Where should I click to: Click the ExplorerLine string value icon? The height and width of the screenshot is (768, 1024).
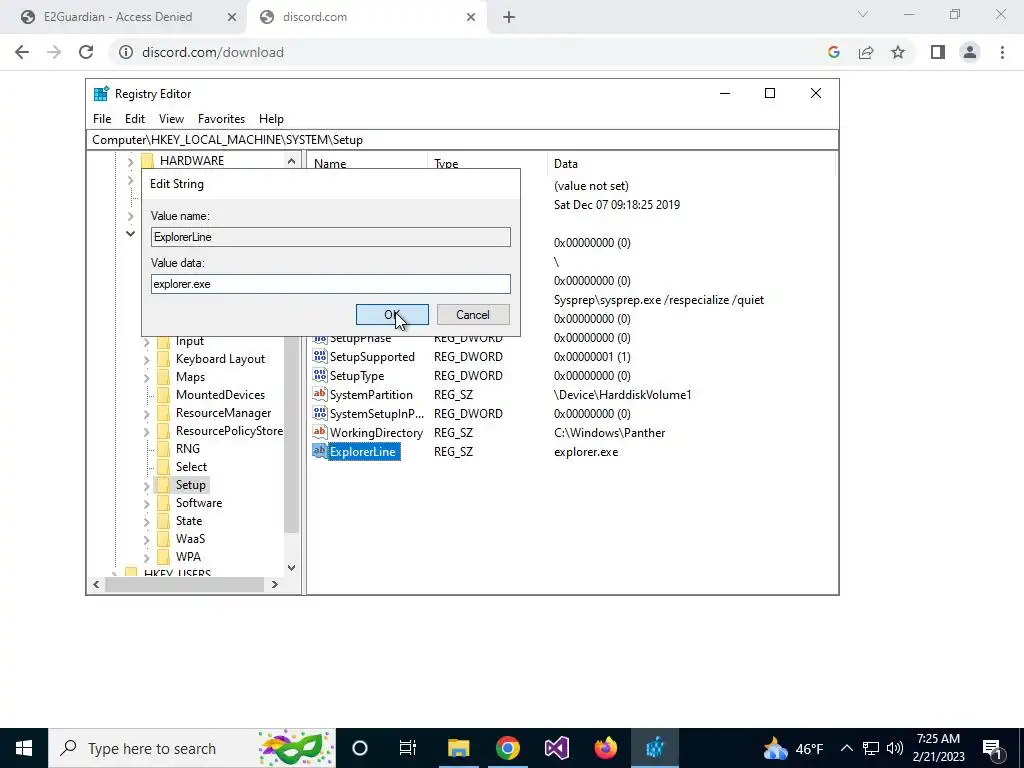click(319, 451)
